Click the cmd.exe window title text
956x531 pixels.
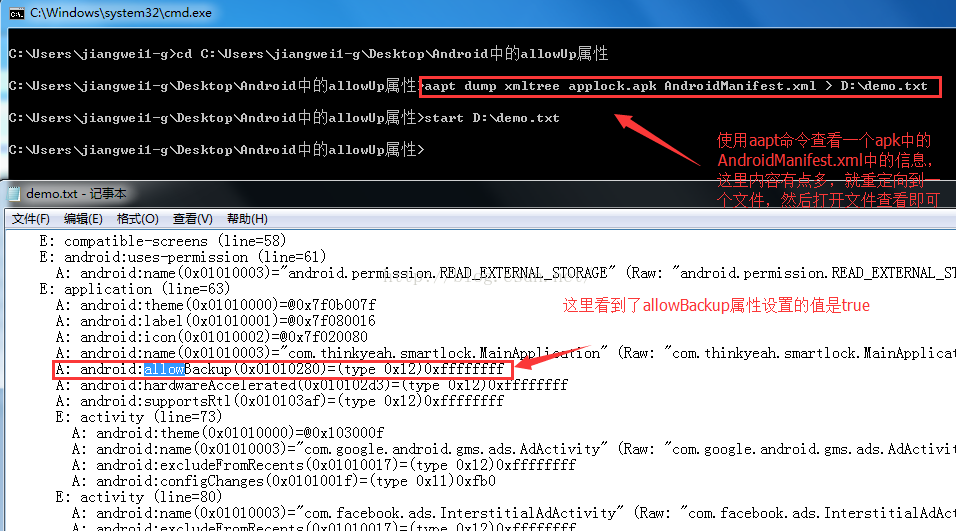[x=121, y=13]
